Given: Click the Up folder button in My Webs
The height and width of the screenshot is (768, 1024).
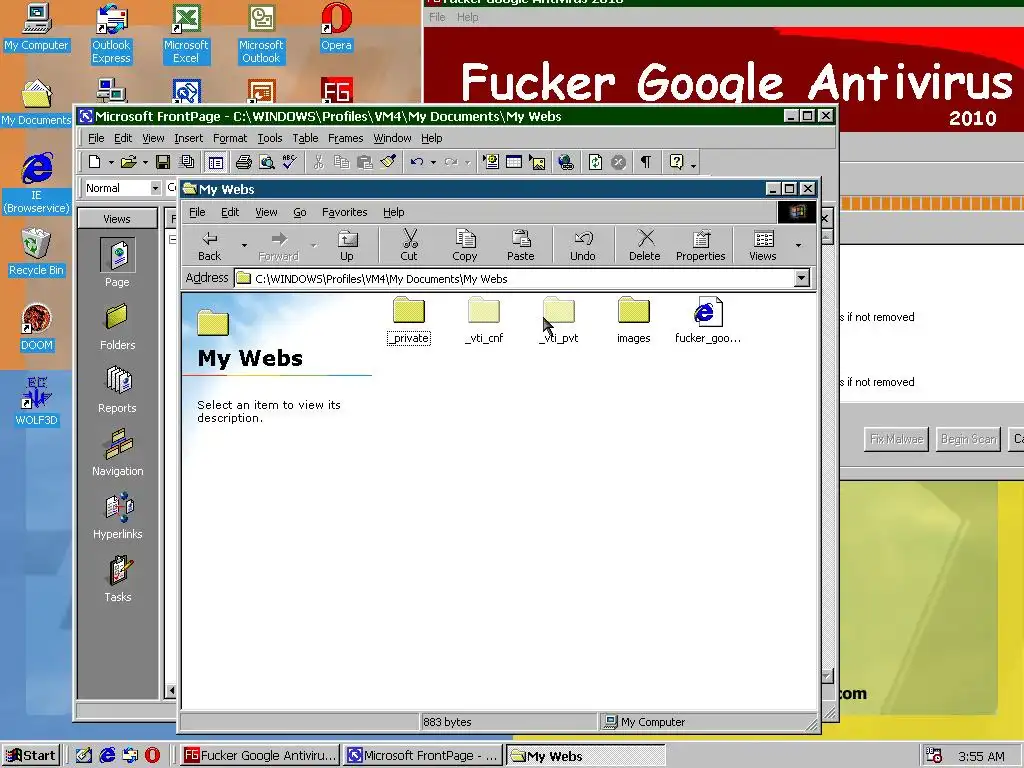Looking at the screenshot, I should [347, 246].
